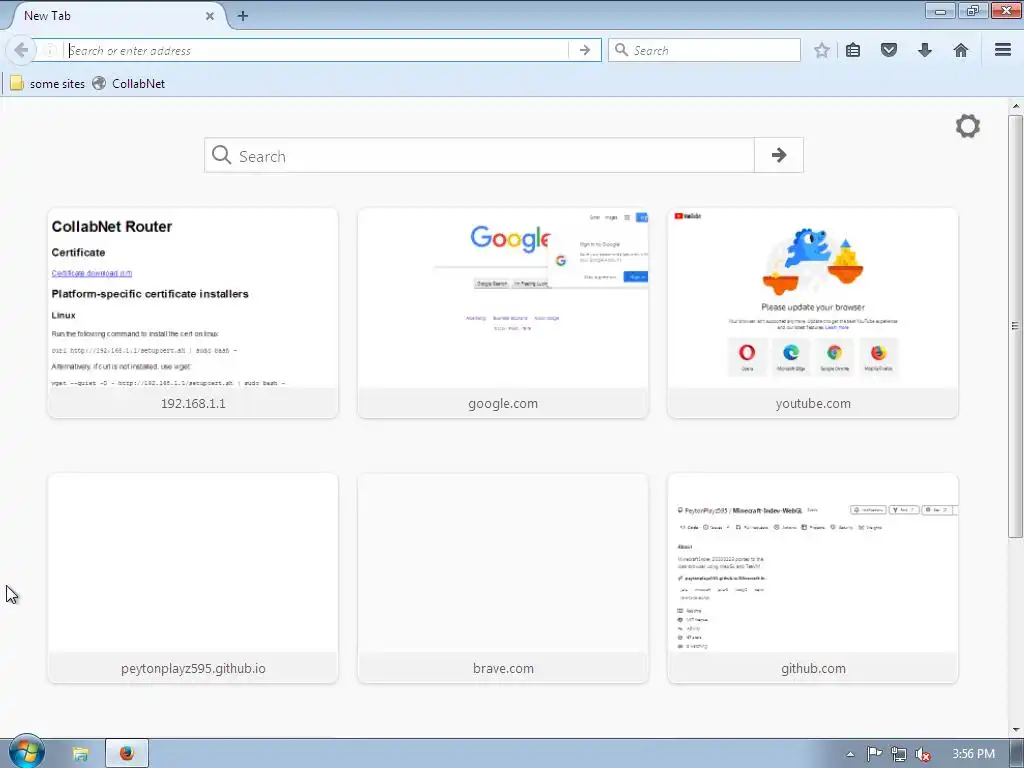
Task: Go to the Home page icon
Action: coord(961,50)
